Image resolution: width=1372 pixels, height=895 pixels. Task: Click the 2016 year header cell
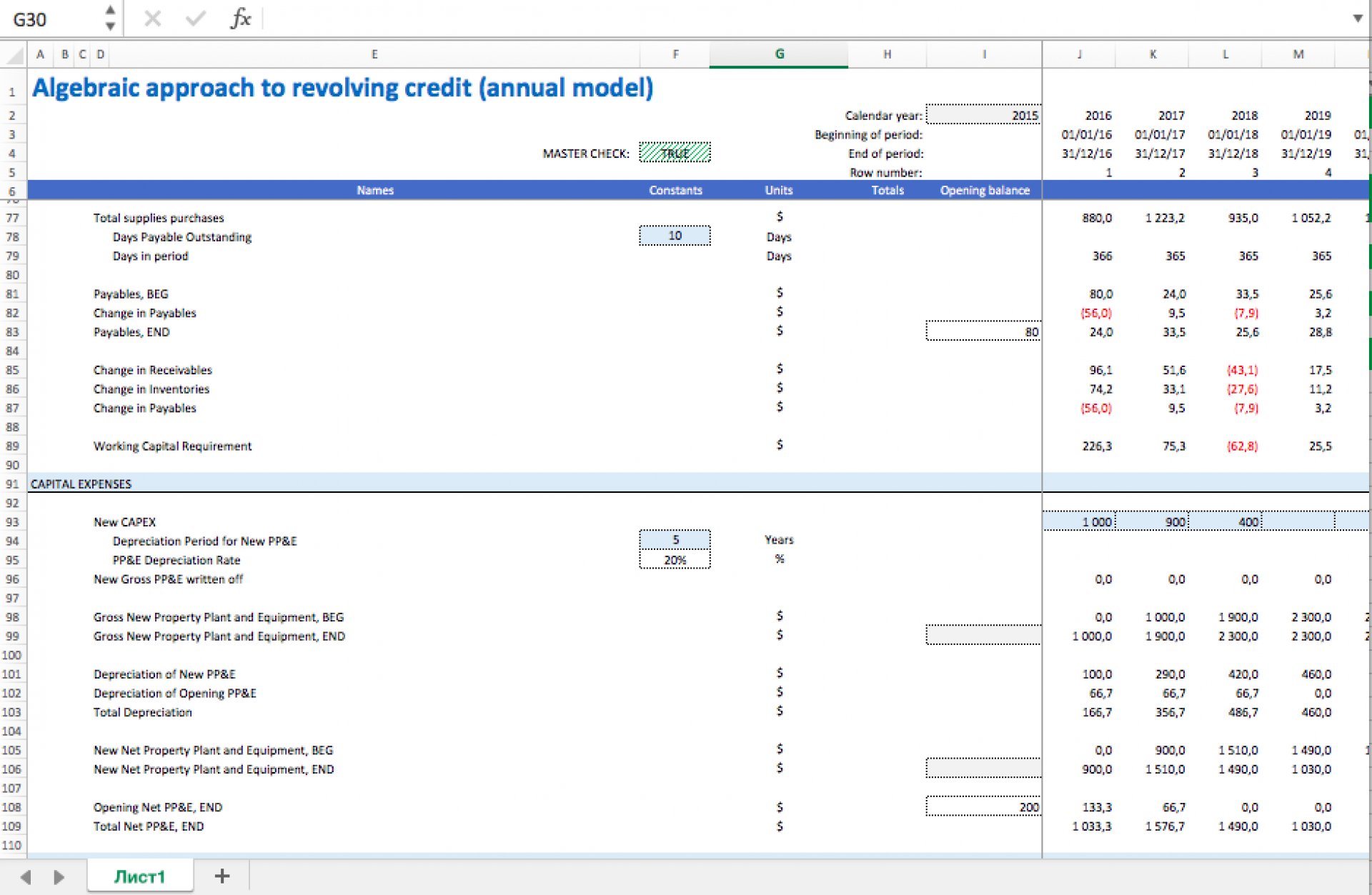[1098, 115]
